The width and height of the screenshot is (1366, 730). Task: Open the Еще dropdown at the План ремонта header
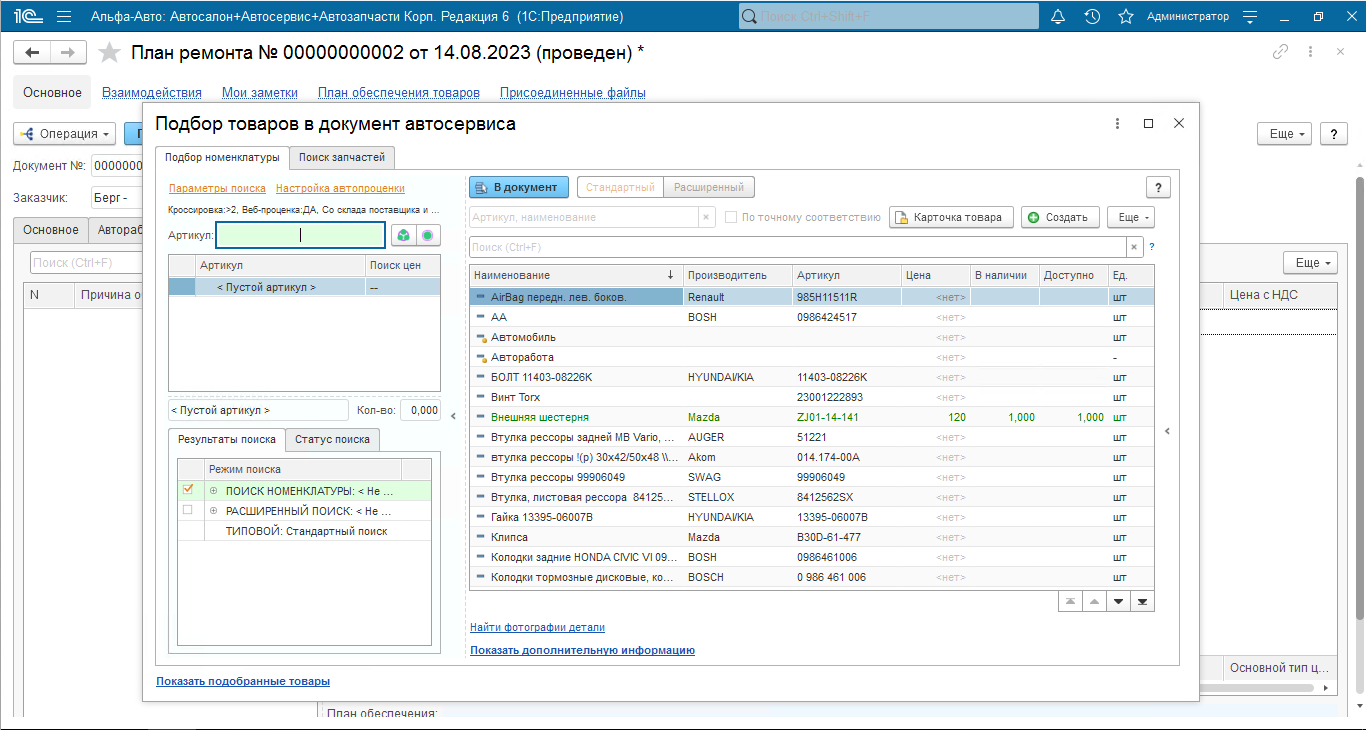click(1285, 133)
